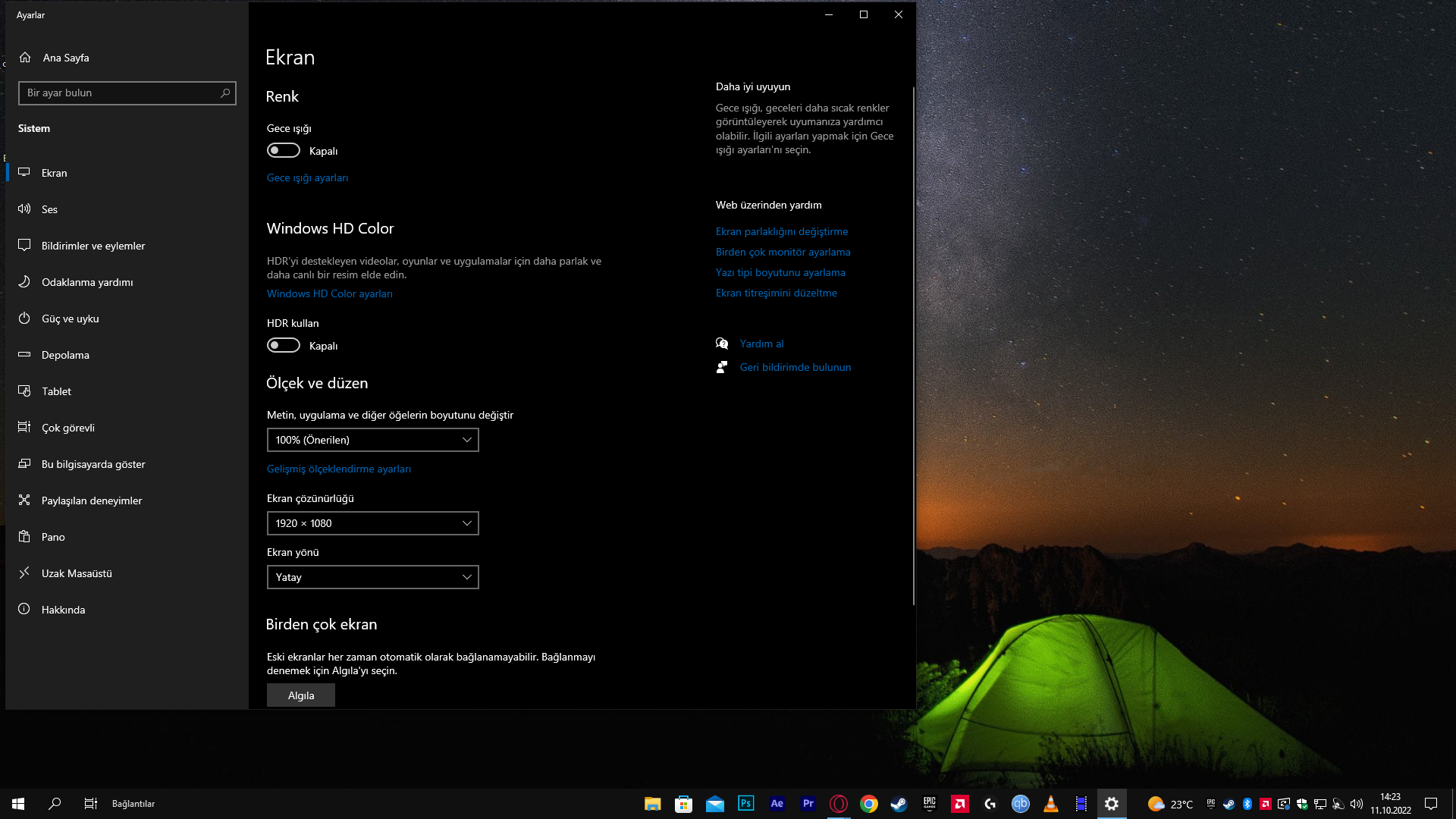
Task: Open Windows HD Color ayarları link
Action: click(x=330, y=293)
